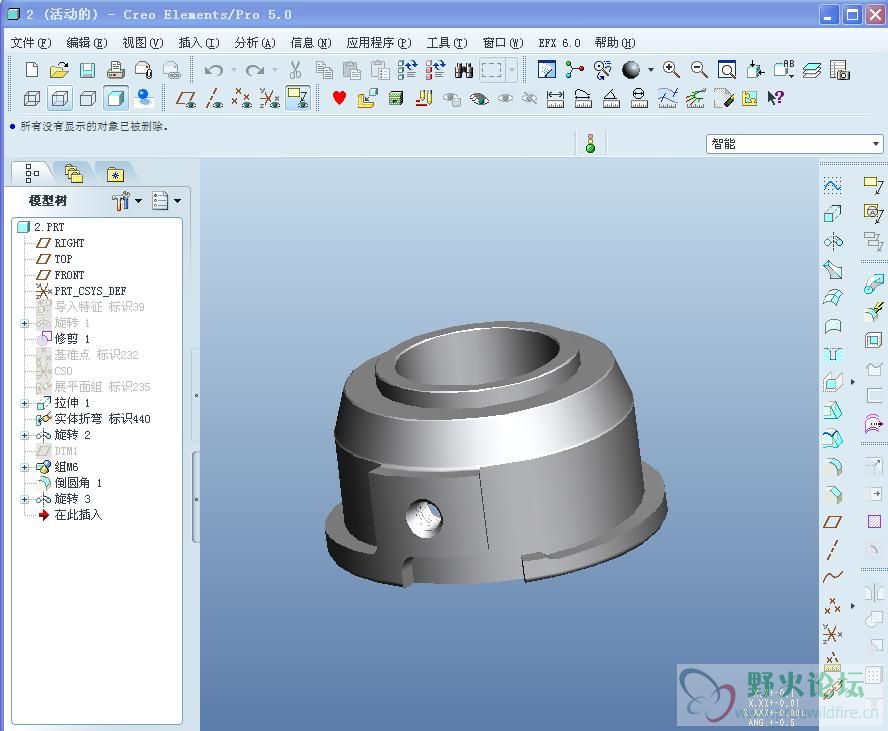Select the Wireframe display icon
The width and height of the screenshot is (888, 731).
tap(32, 99)
